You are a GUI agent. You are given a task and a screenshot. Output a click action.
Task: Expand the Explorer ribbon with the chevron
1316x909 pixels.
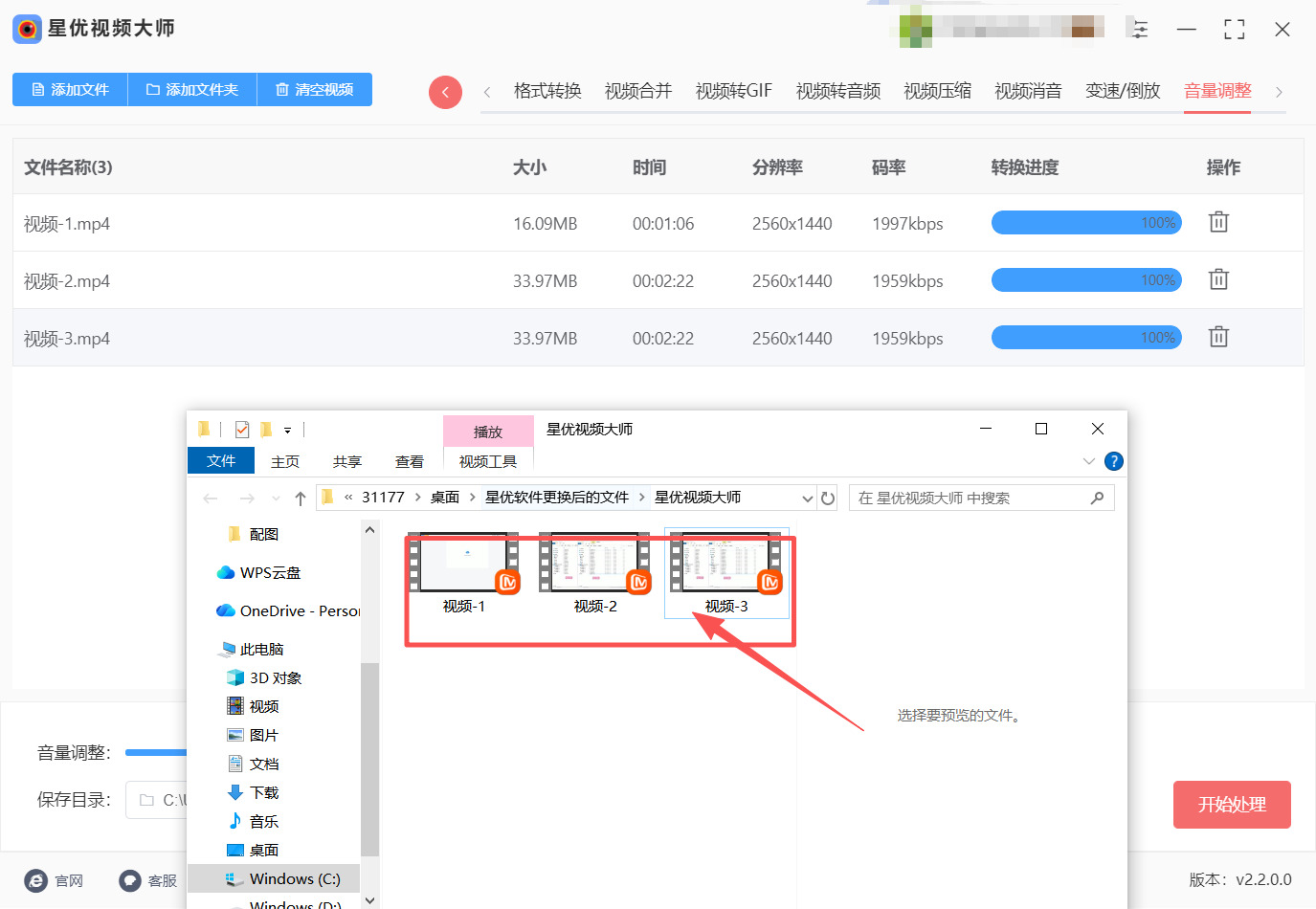tap(1088, 461)
